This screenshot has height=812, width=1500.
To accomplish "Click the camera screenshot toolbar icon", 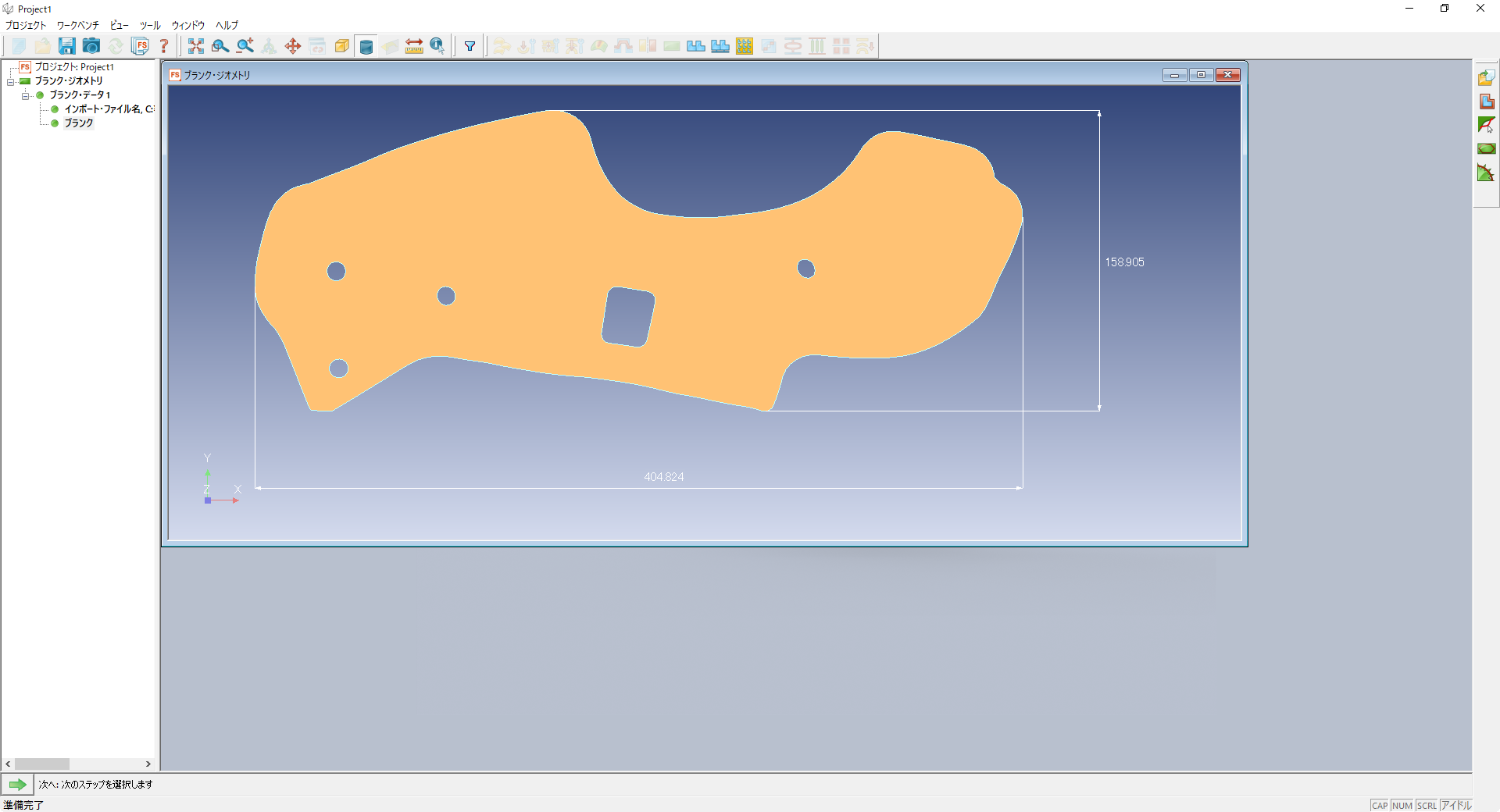I will tap(91, 46).
